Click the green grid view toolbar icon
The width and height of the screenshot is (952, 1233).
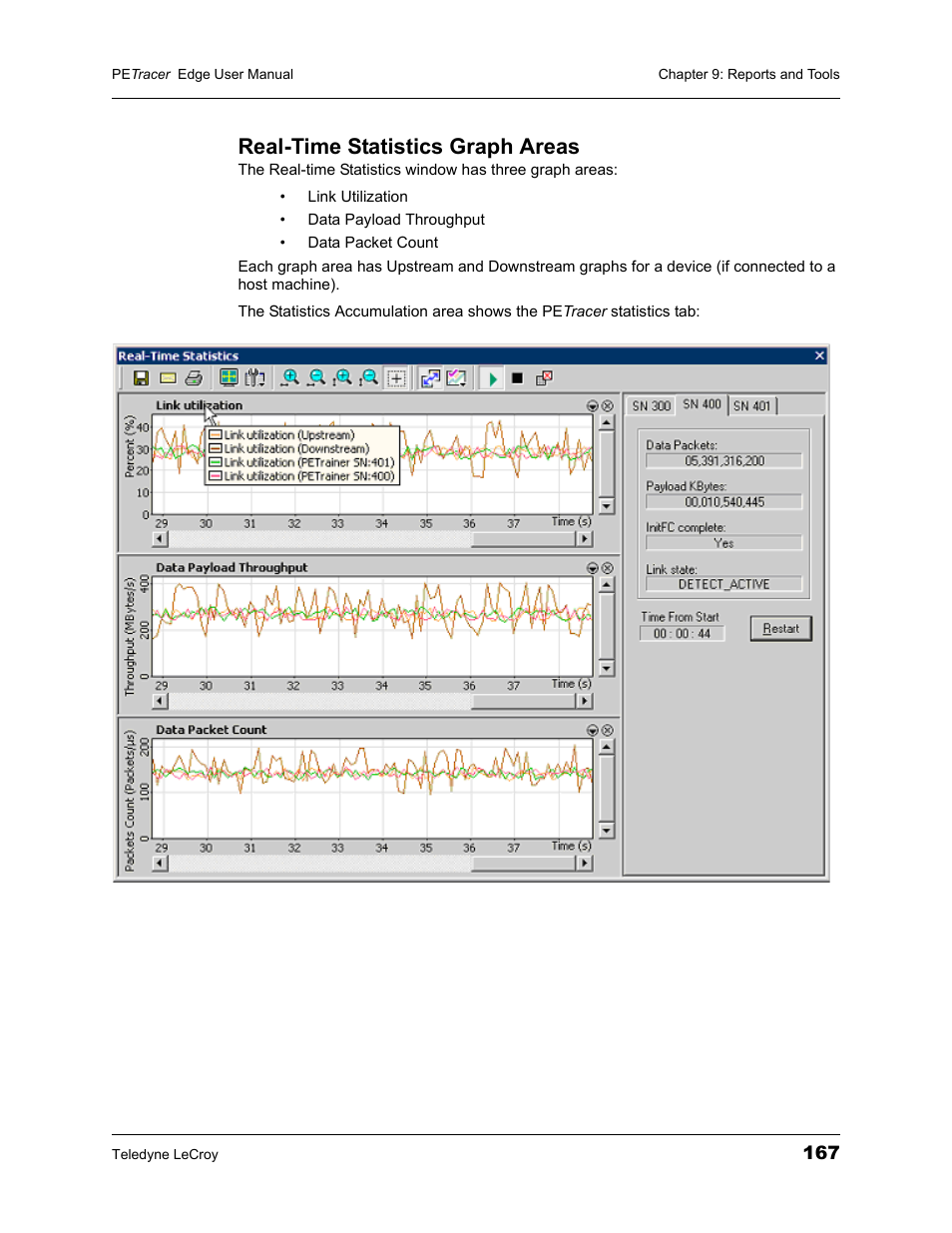tap(229, 377)
